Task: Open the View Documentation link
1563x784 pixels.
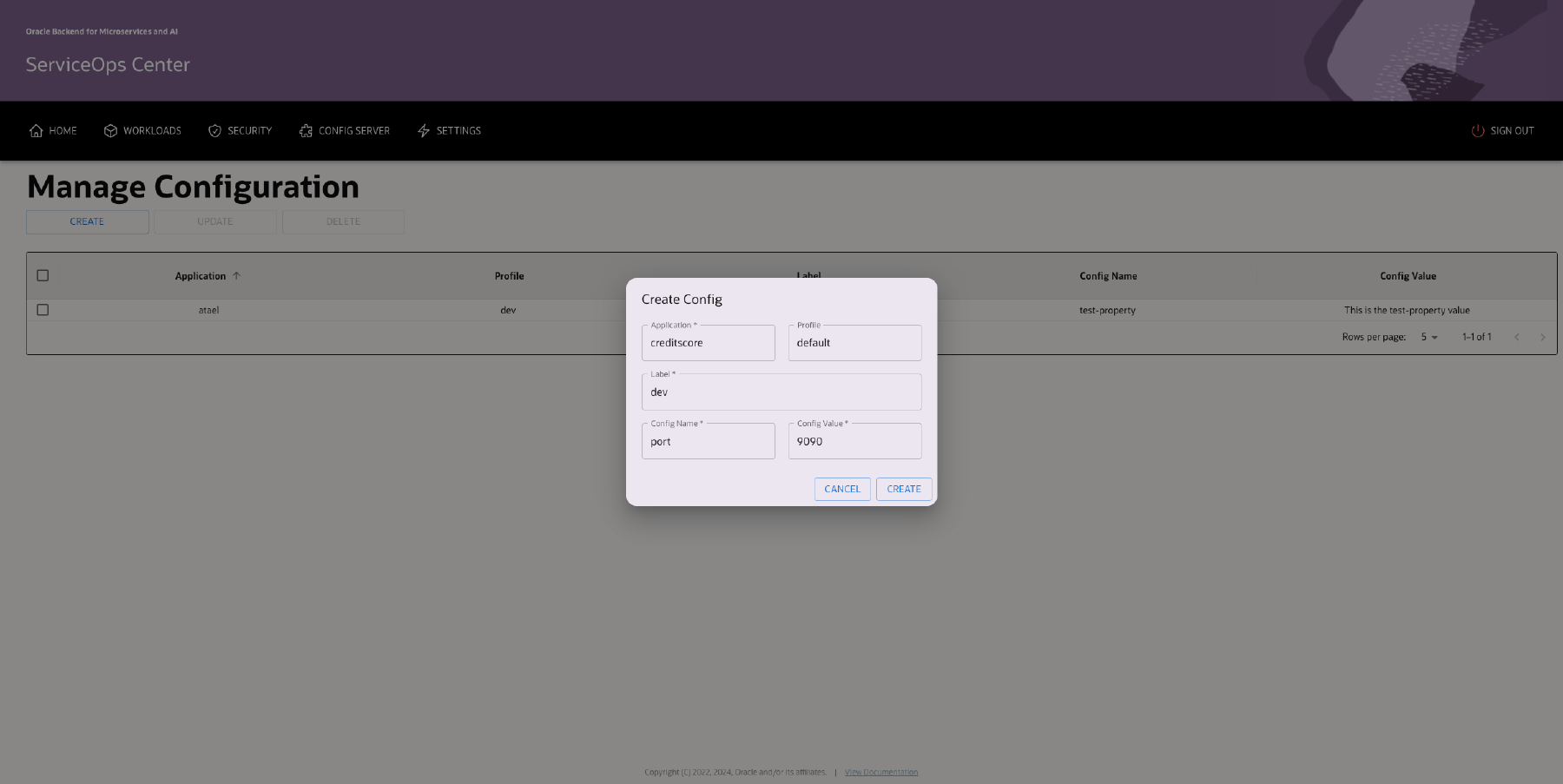Action: [x=880, y=771]
